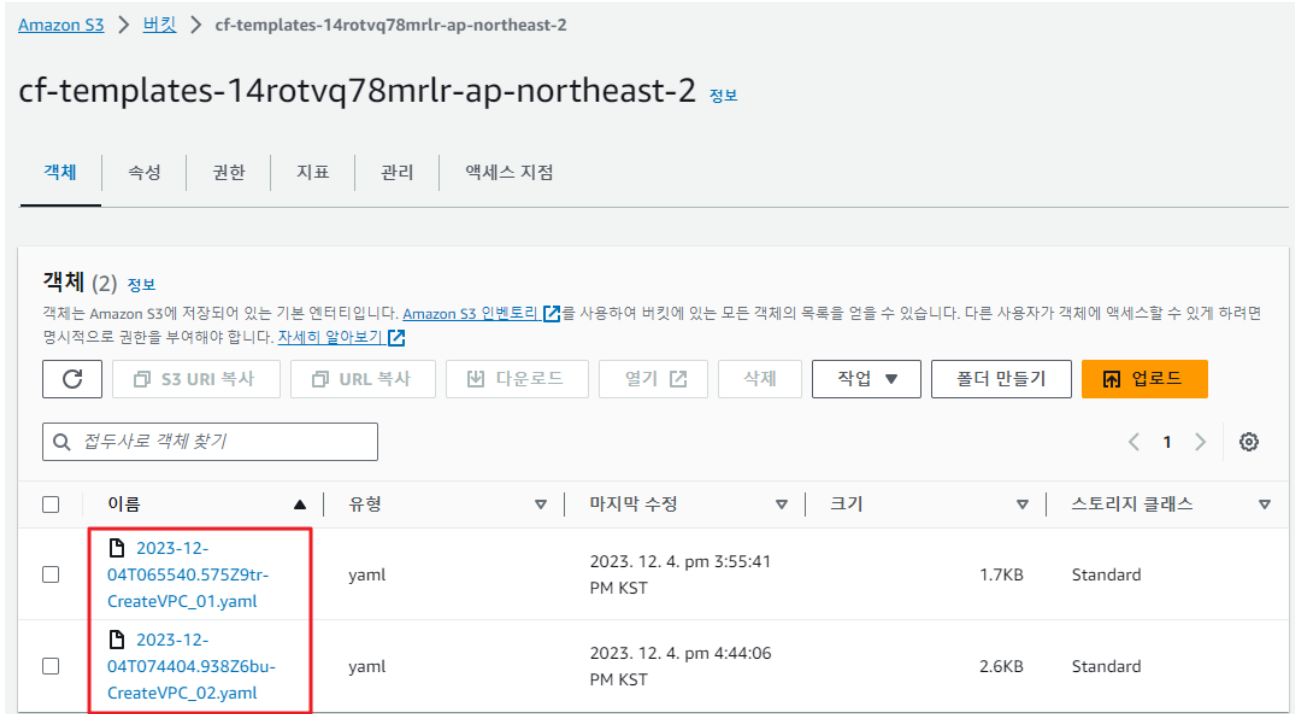Tick the select-all objects checkbox

point(51,505)
